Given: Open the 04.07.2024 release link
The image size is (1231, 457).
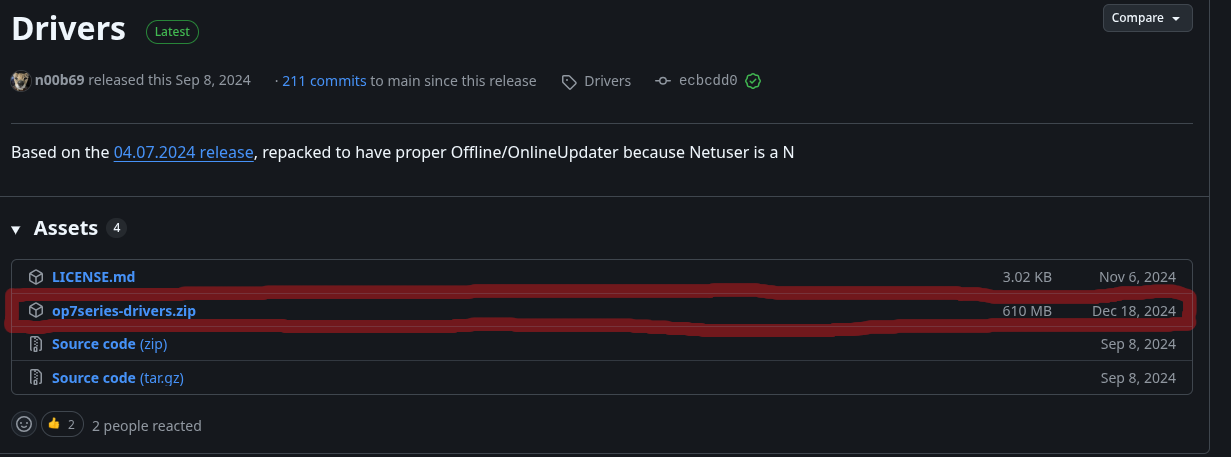Looking at the screenshot, I should point(183,152).
